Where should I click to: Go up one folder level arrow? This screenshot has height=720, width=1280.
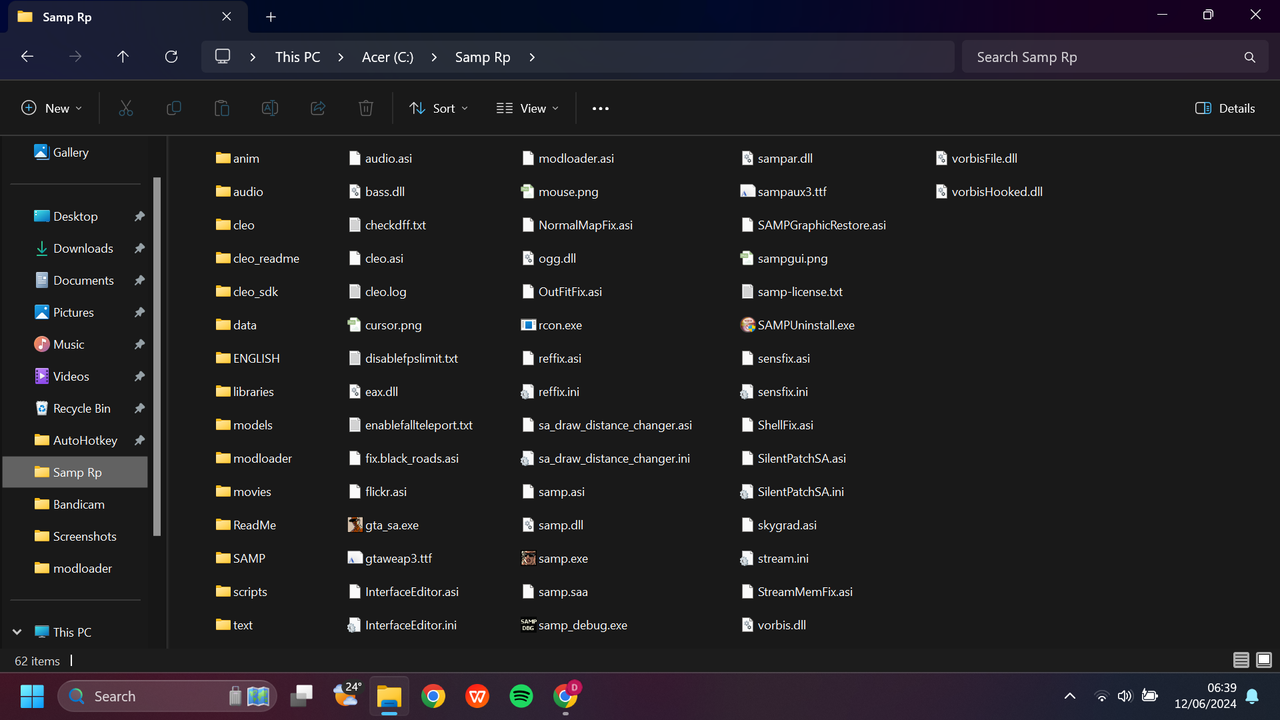click(x=123, y=57)
